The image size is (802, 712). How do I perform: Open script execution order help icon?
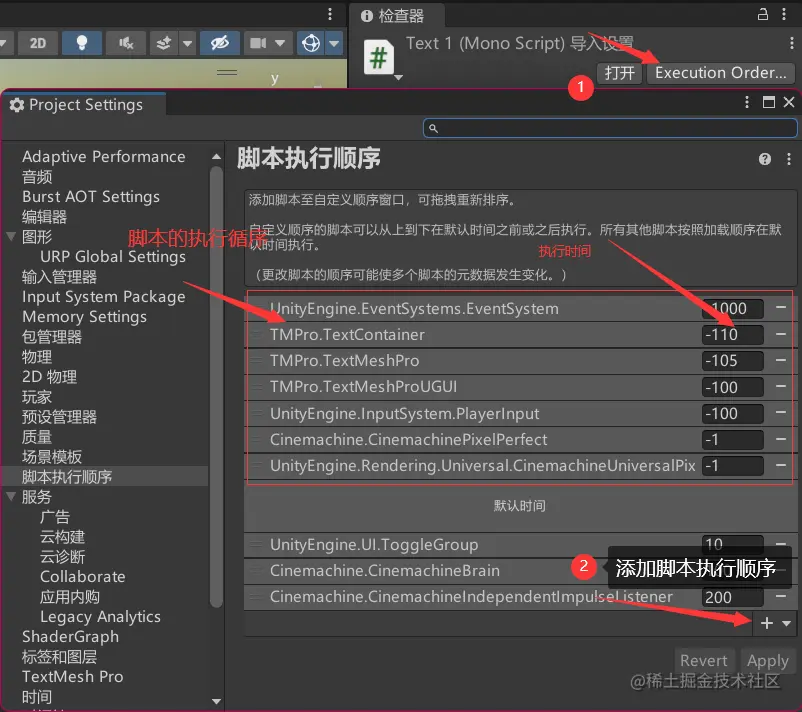pyautogui.click(x=765, y=159)
